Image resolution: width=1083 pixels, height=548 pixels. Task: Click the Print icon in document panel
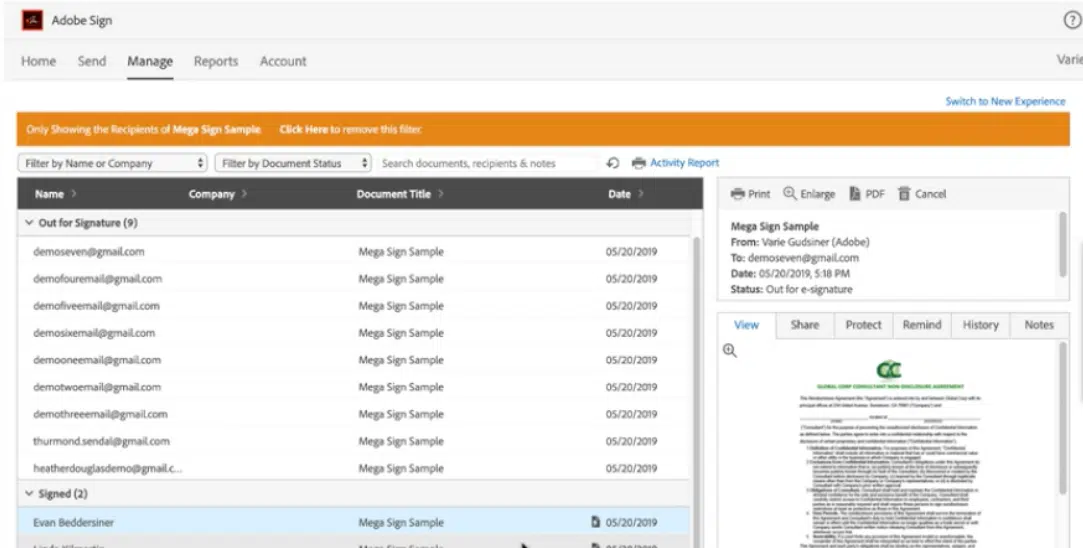click(x=738, y=194)
